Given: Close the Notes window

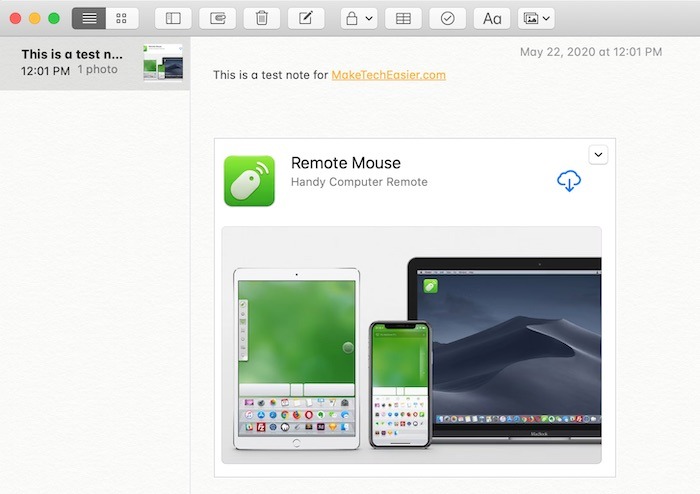Looking at the screenshot, I should pyautogui.click(x=16, y=18).
